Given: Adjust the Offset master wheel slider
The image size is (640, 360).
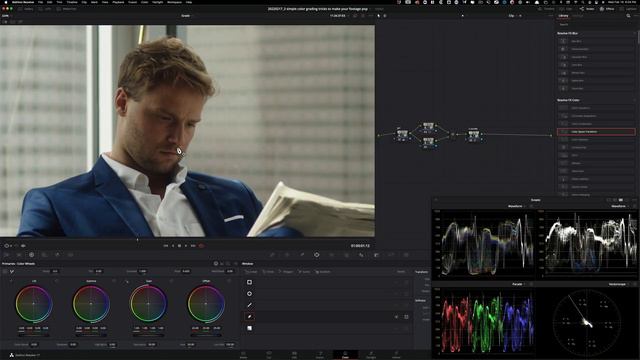Looking at the screenshot, I should (206, 335).
